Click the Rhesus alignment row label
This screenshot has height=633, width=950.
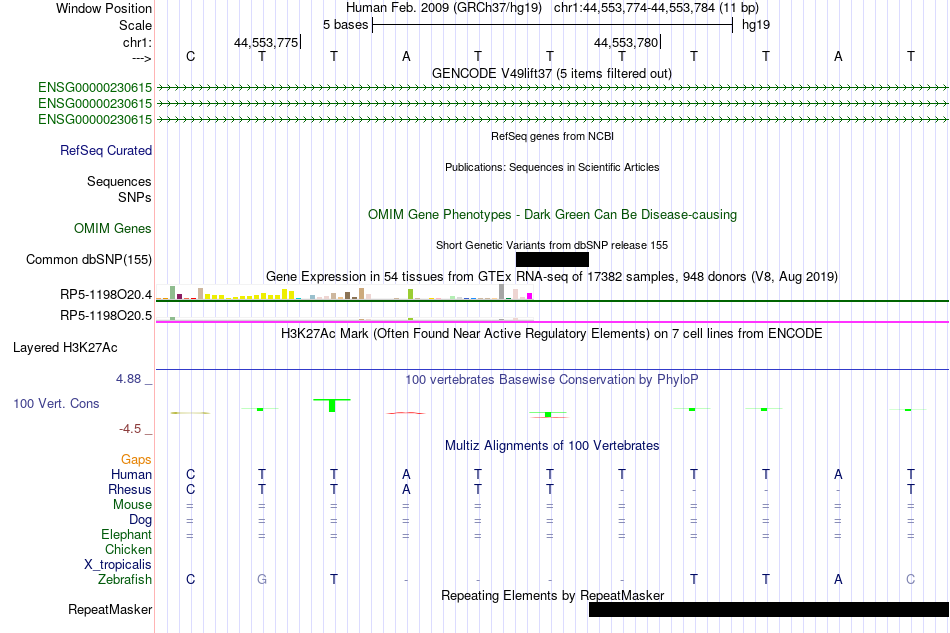[x=130, y=489]
